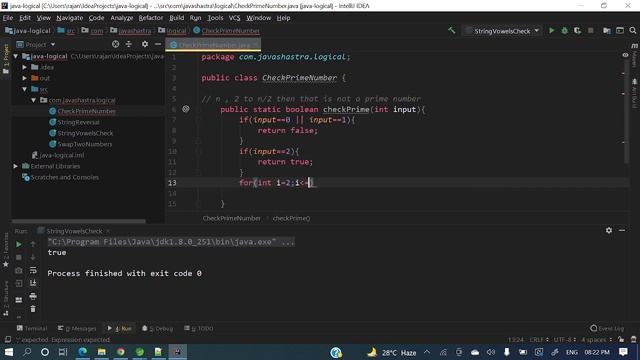
Task: Open File Explorer from taskbar
Action: coord(102,352)
